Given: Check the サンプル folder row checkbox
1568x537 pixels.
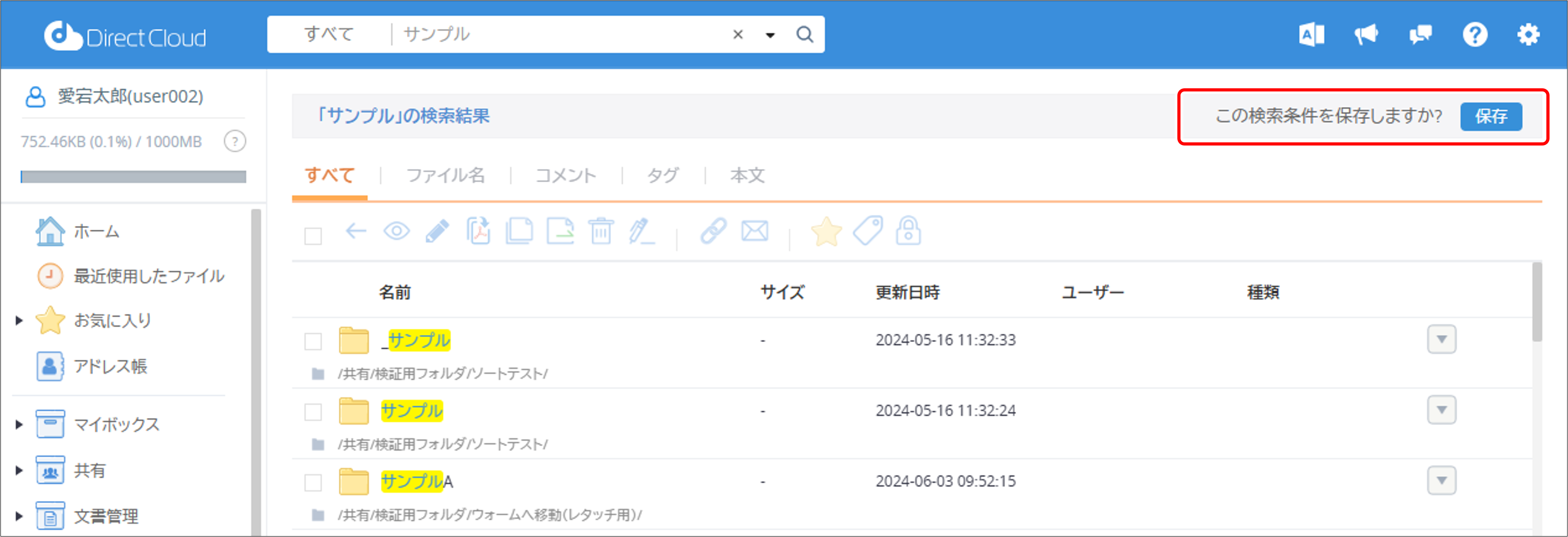Looking at the screenshot, I should [313, 412].
